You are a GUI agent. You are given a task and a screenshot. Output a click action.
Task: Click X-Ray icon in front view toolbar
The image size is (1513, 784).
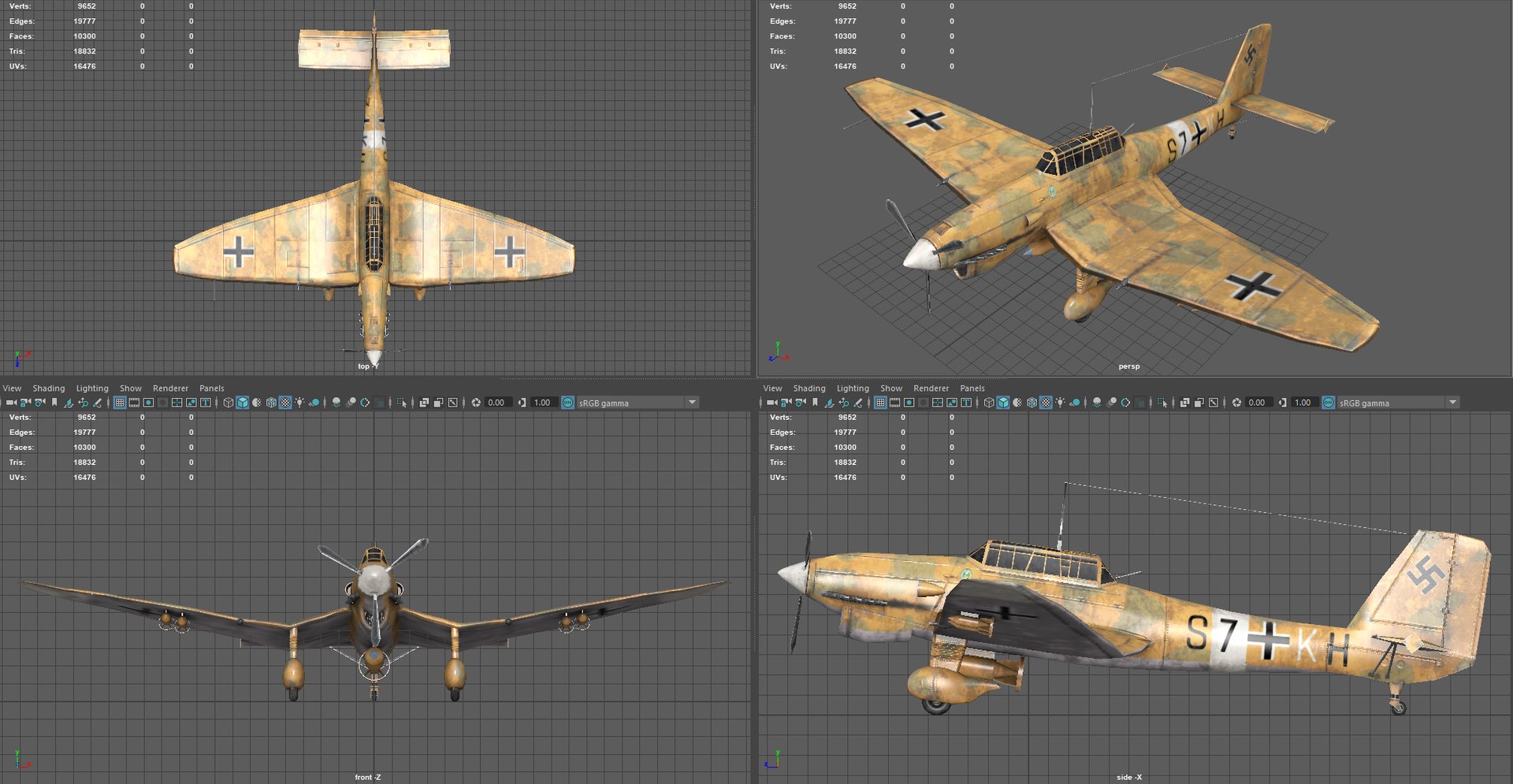[423, 403]
